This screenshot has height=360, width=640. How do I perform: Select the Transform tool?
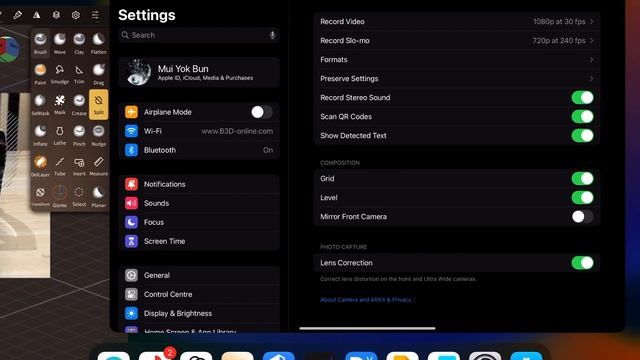click(x=40, y=196)
